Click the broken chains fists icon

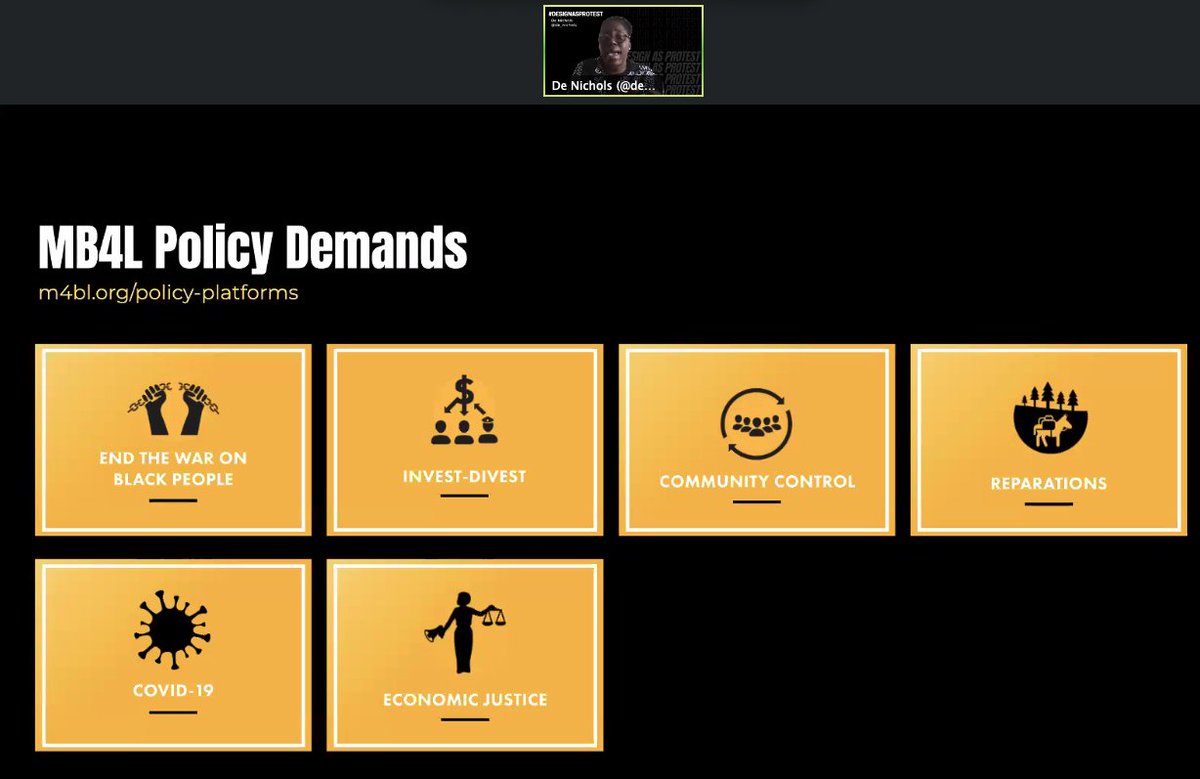pos(173,411)
